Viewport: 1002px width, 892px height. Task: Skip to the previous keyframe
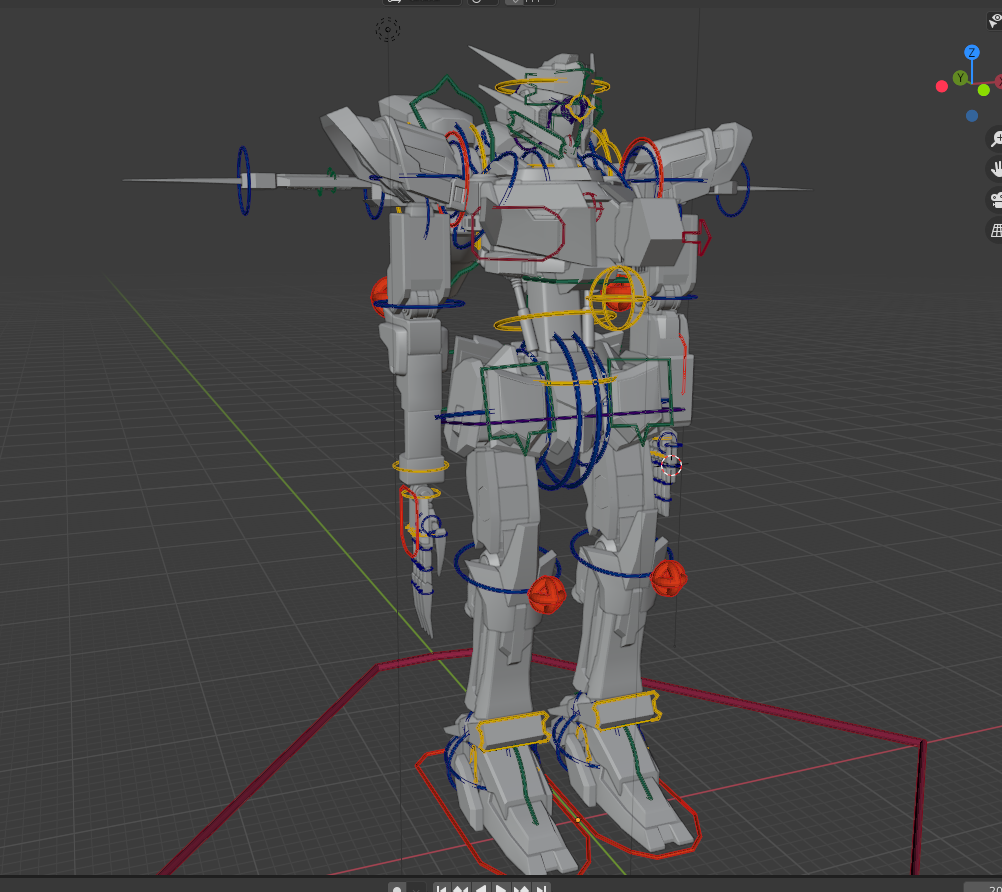coord(460,887)
